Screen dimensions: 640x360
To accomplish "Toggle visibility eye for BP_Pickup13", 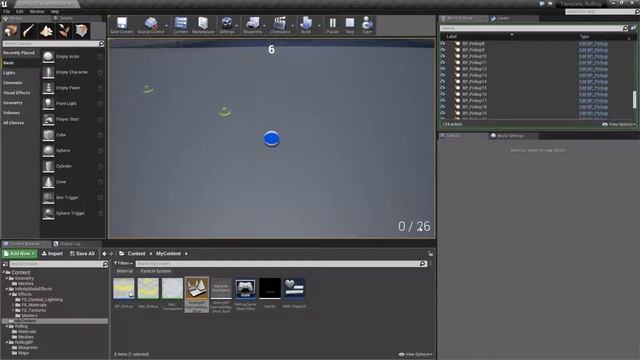I will (x=443, y=75).
